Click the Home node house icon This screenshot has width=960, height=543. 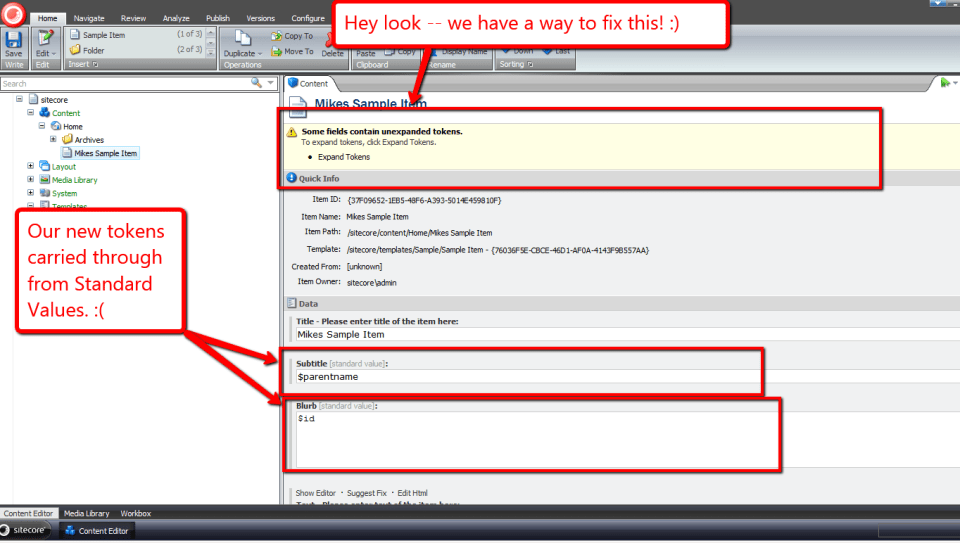pos(56,127)
